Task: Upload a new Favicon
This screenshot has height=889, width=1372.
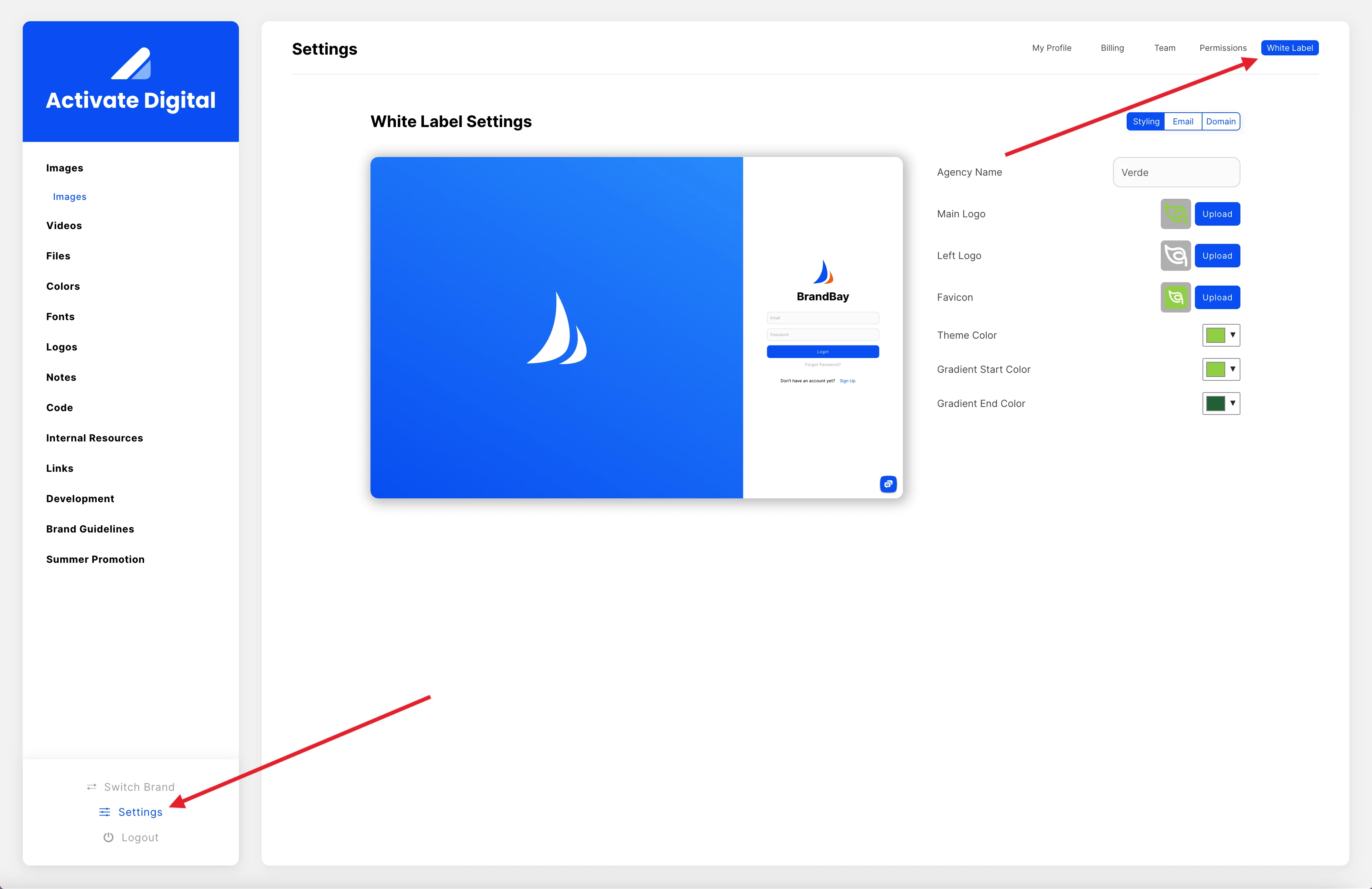Action: coord(1217,297)
